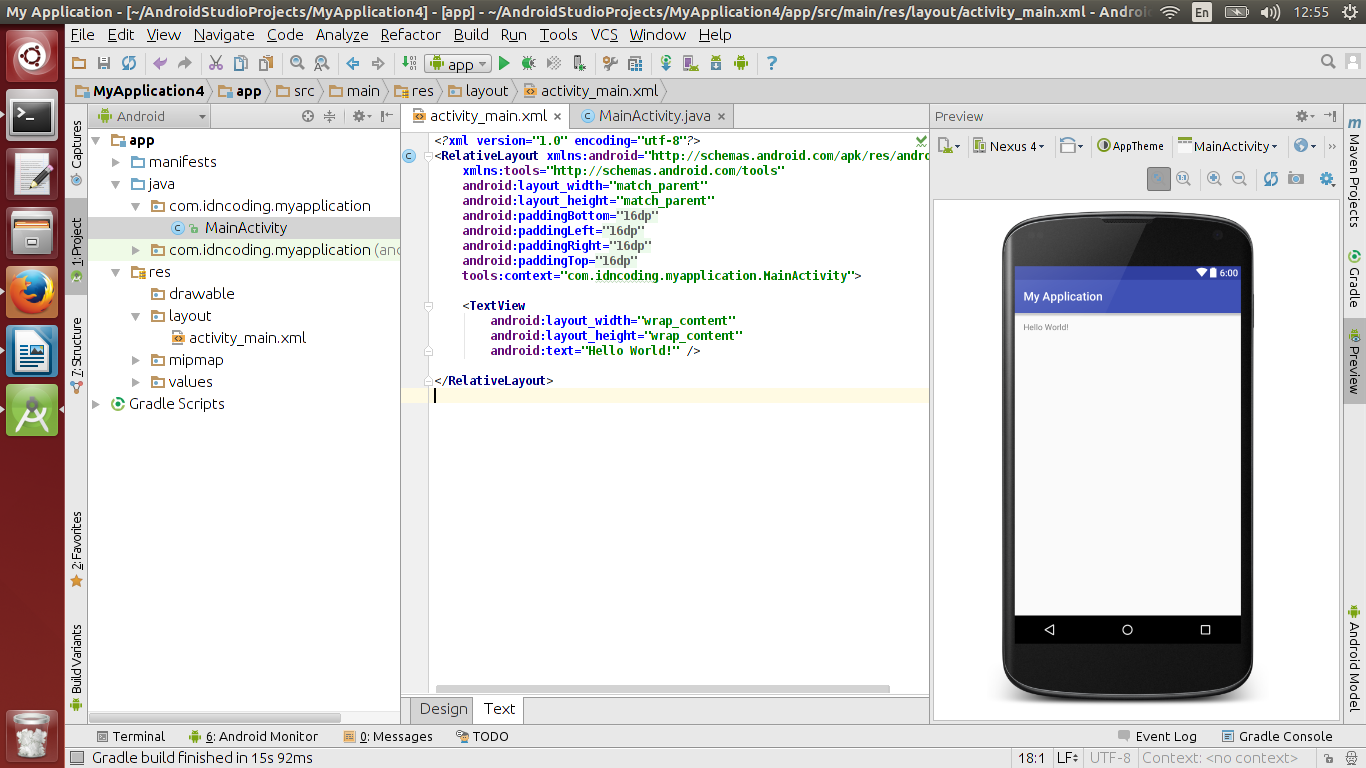Open the SDK Manager icon
Screen dimensions: 1366x768
click(x=715, y=63)
